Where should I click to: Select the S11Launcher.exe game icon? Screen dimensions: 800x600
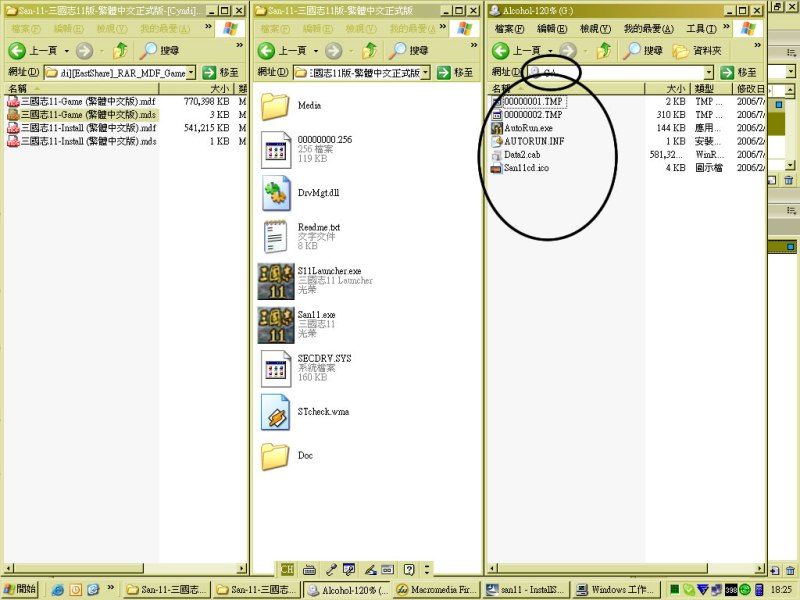(x=276, y=281)
